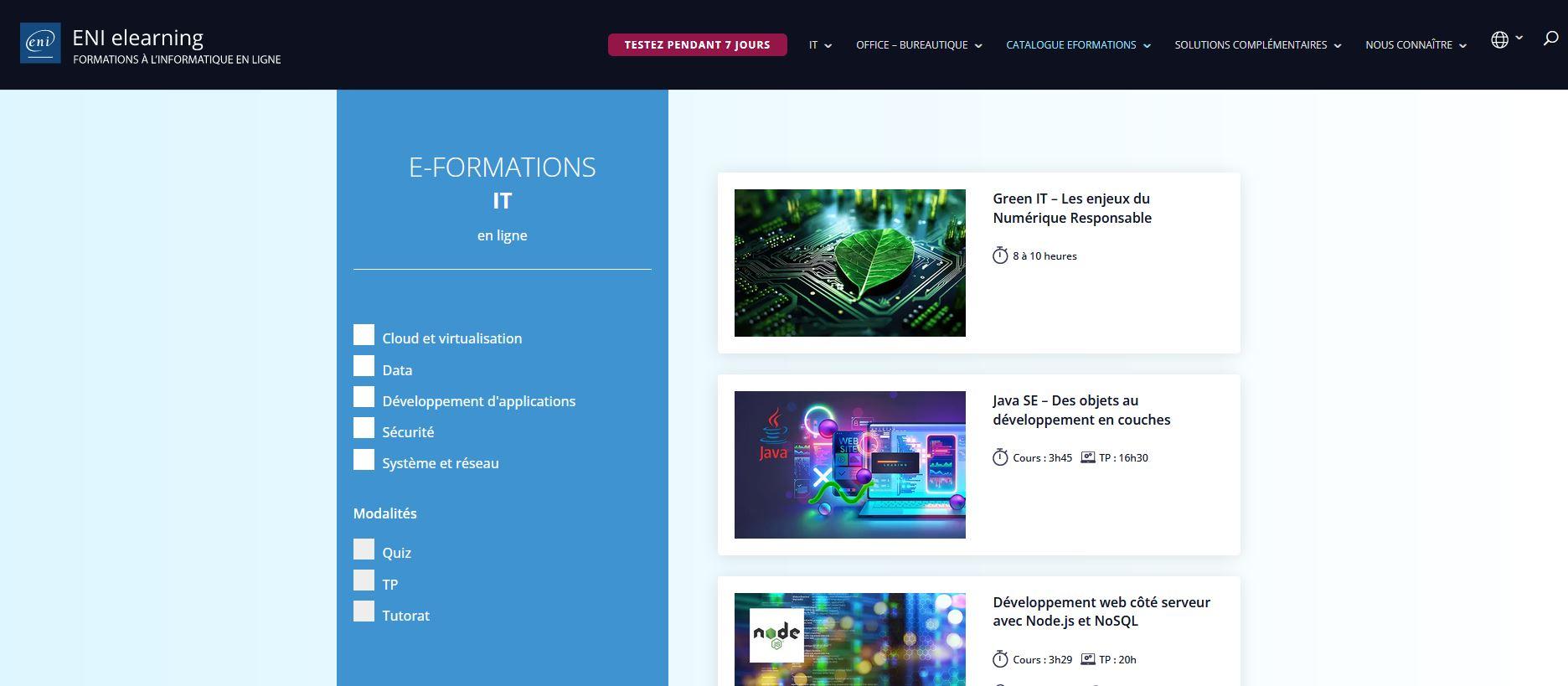This screenshot has width=1568, height=686.
Task: Open the NOUS CONNAÎTRE menu
Action: coord(1409,45)
